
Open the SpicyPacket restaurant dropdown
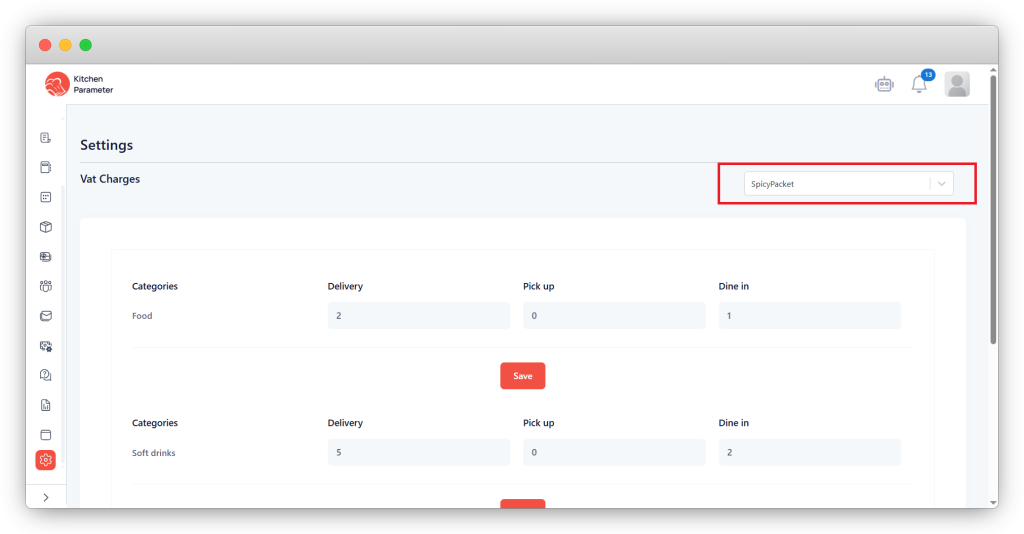coord(835,184)
